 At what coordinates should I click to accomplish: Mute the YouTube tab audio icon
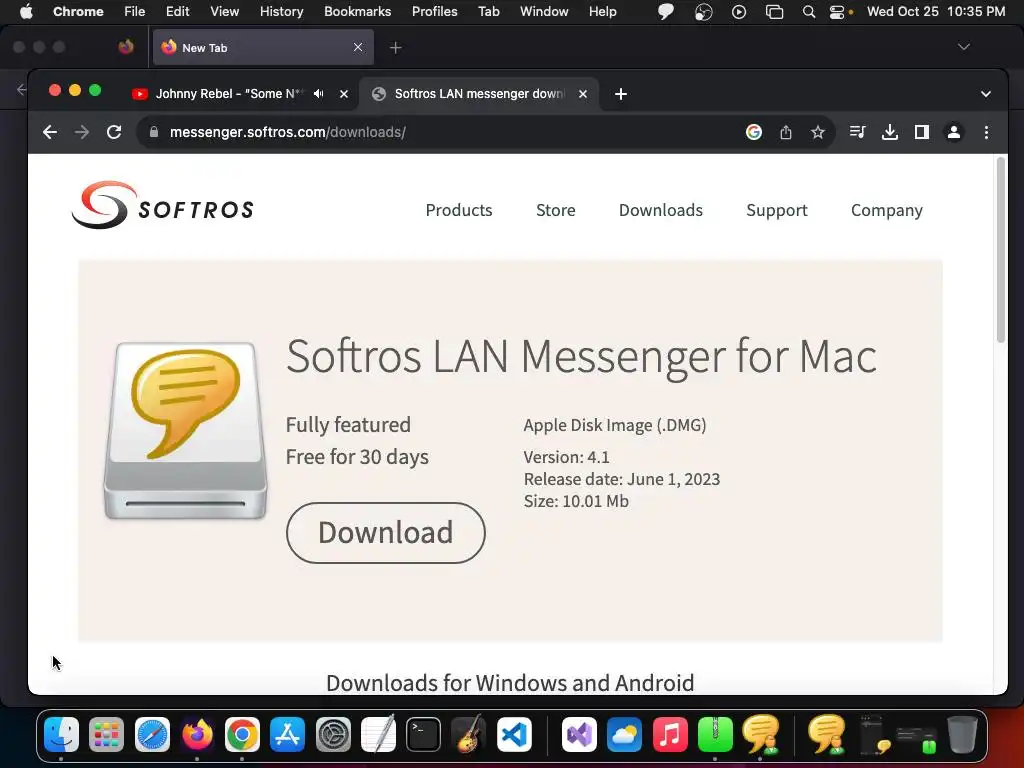coord(319,93)
